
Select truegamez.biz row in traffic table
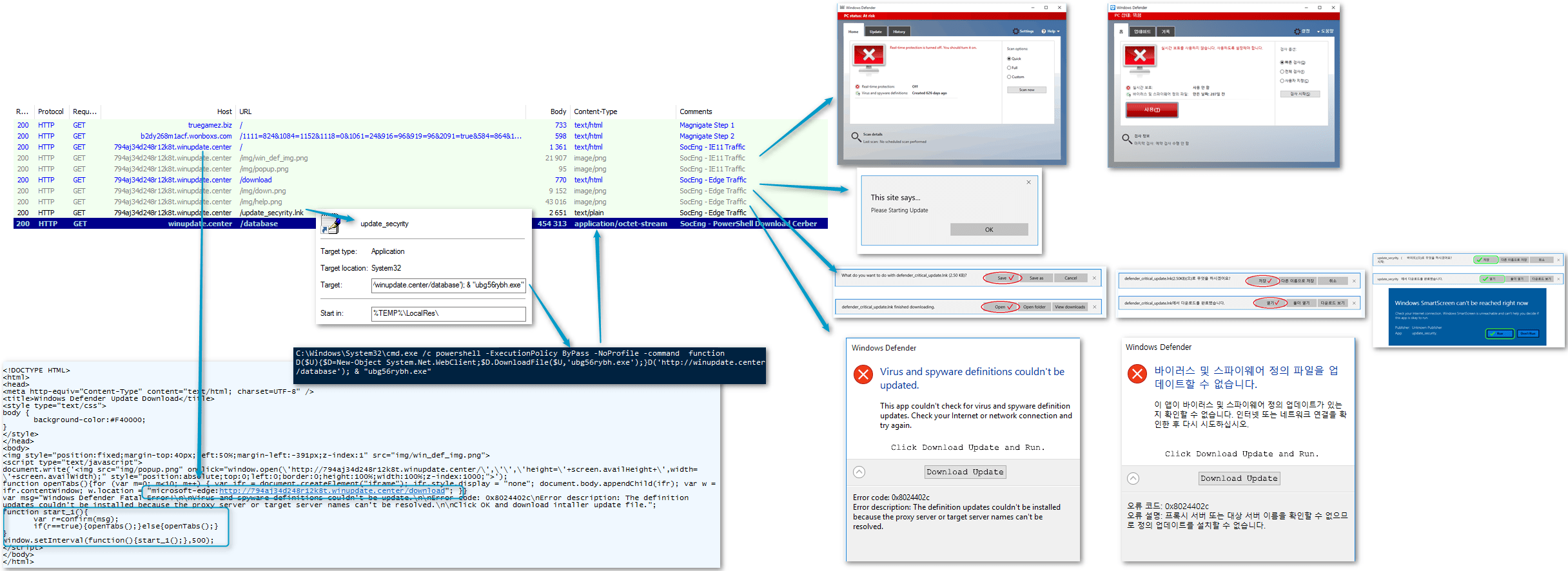[420, 125]
